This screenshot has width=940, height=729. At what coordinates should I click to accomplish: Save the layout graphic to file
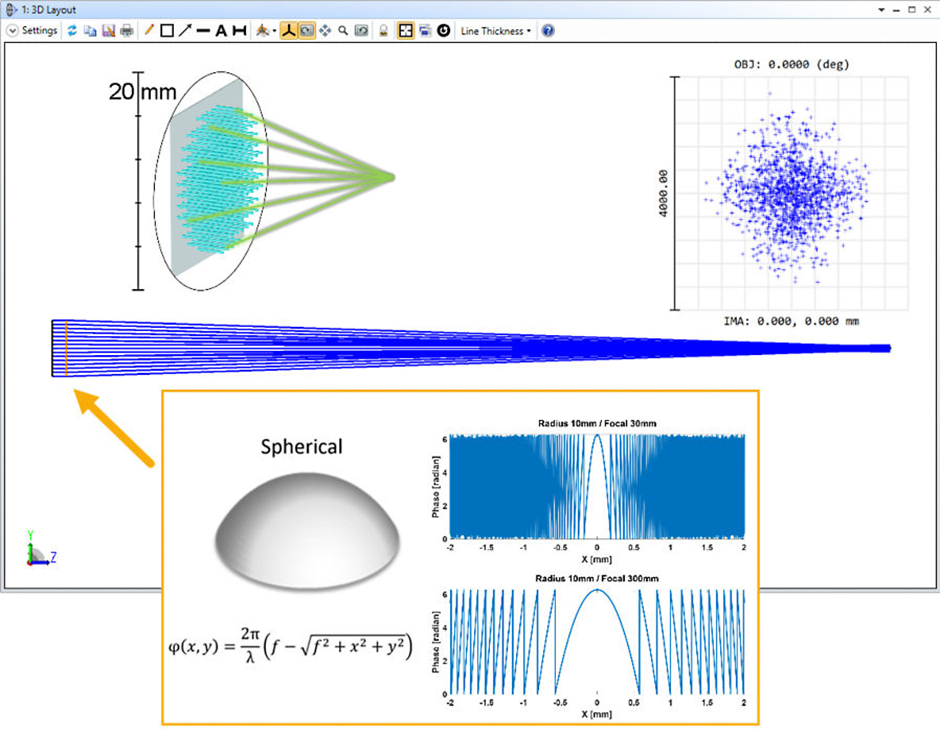pyautogui.click(x=109, y=31)
